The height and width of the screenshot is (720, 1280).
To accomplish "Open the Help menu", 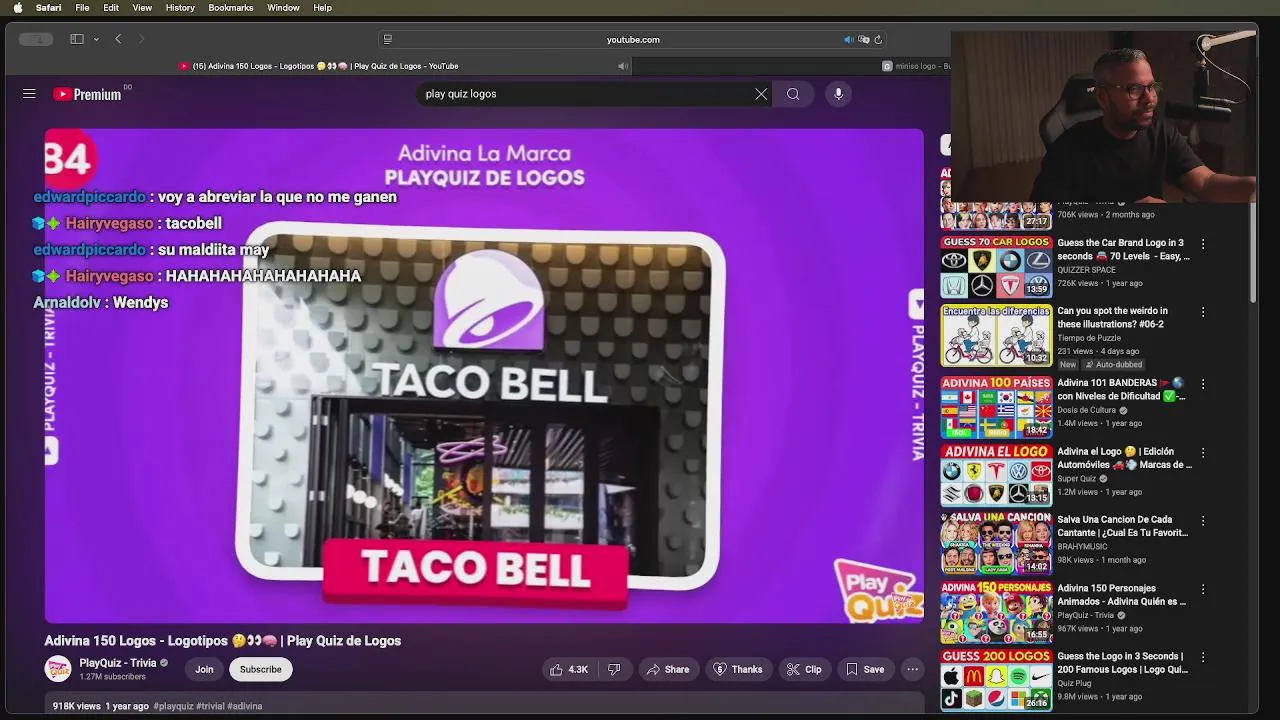I will (322, 7).
